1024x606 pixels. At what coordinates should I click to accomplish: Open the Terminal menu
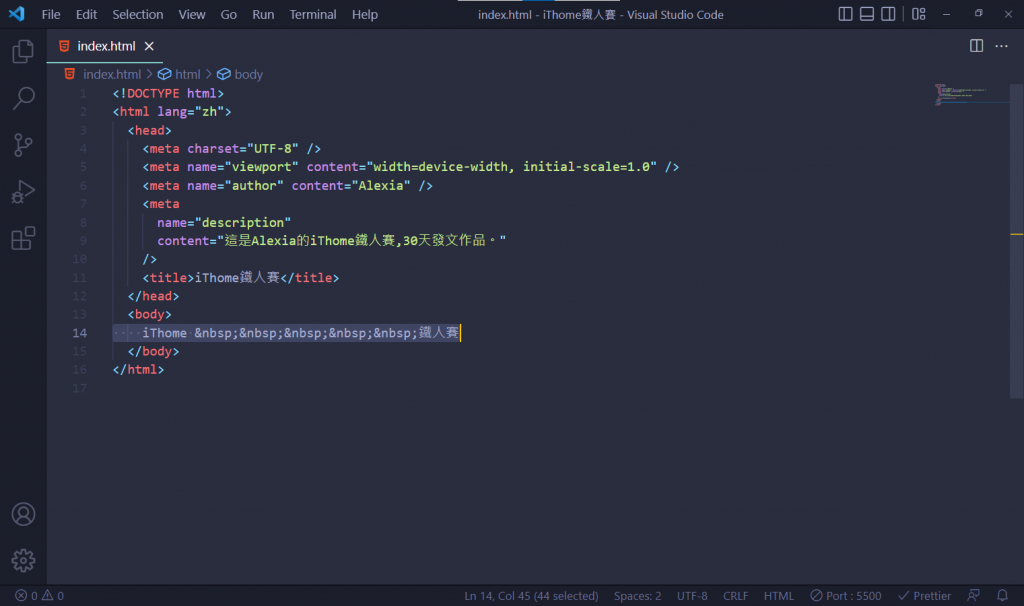coord(313,14)
